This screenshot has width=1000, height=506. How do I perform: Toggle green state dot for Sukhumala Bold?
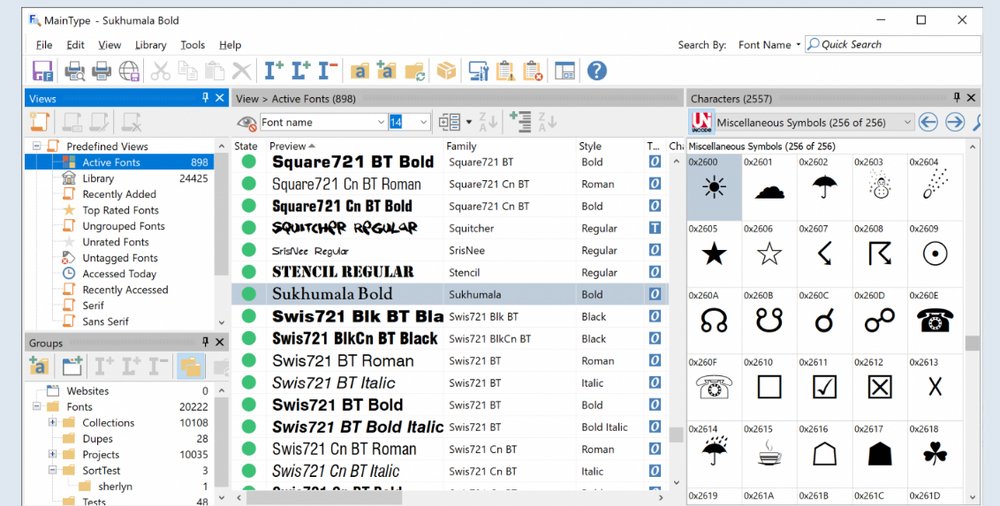point(249,294)
